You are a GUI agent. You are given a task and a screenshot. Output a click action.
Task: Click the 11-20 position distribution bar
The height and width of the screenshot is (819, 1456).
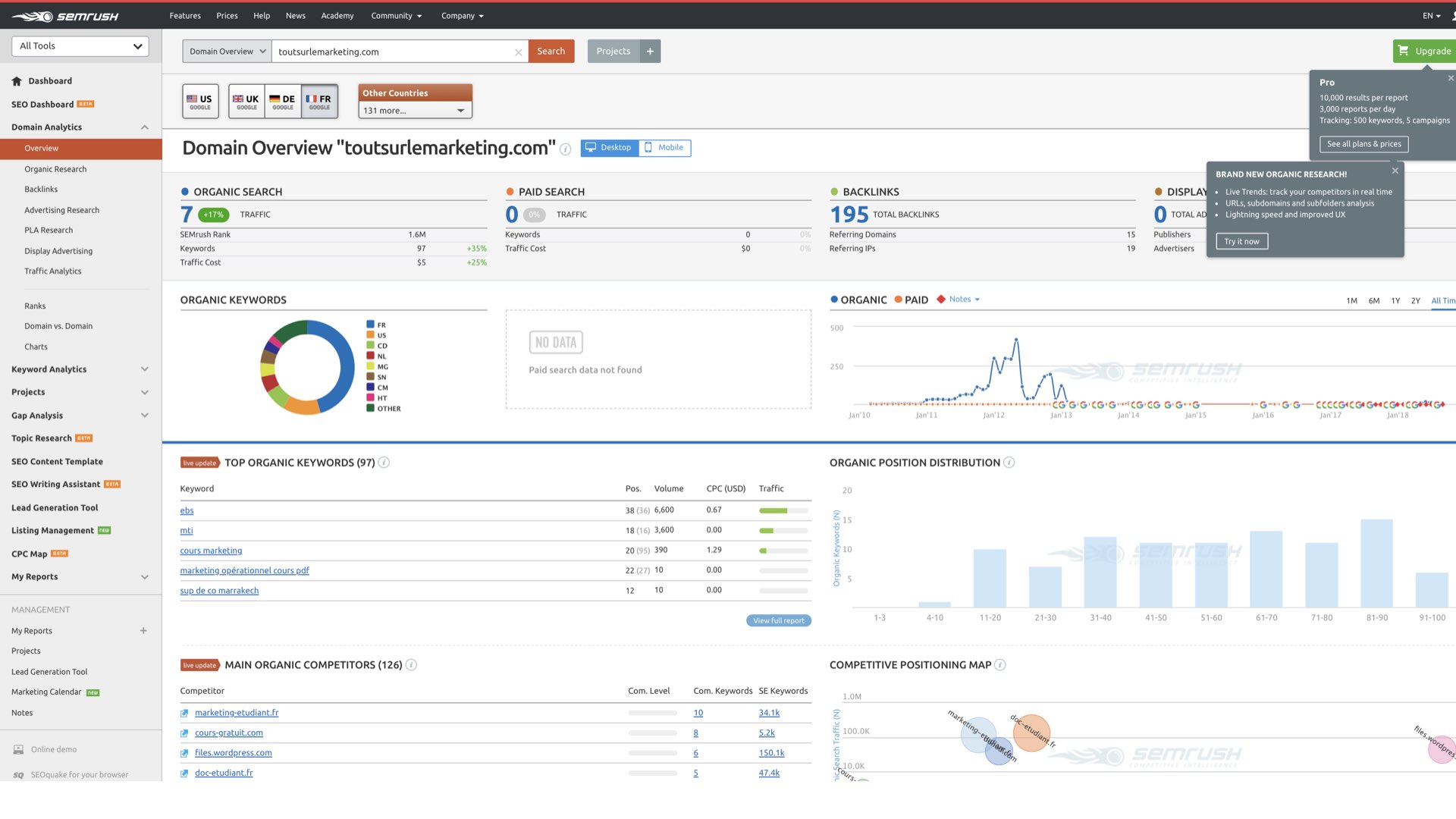click(990, 578)
